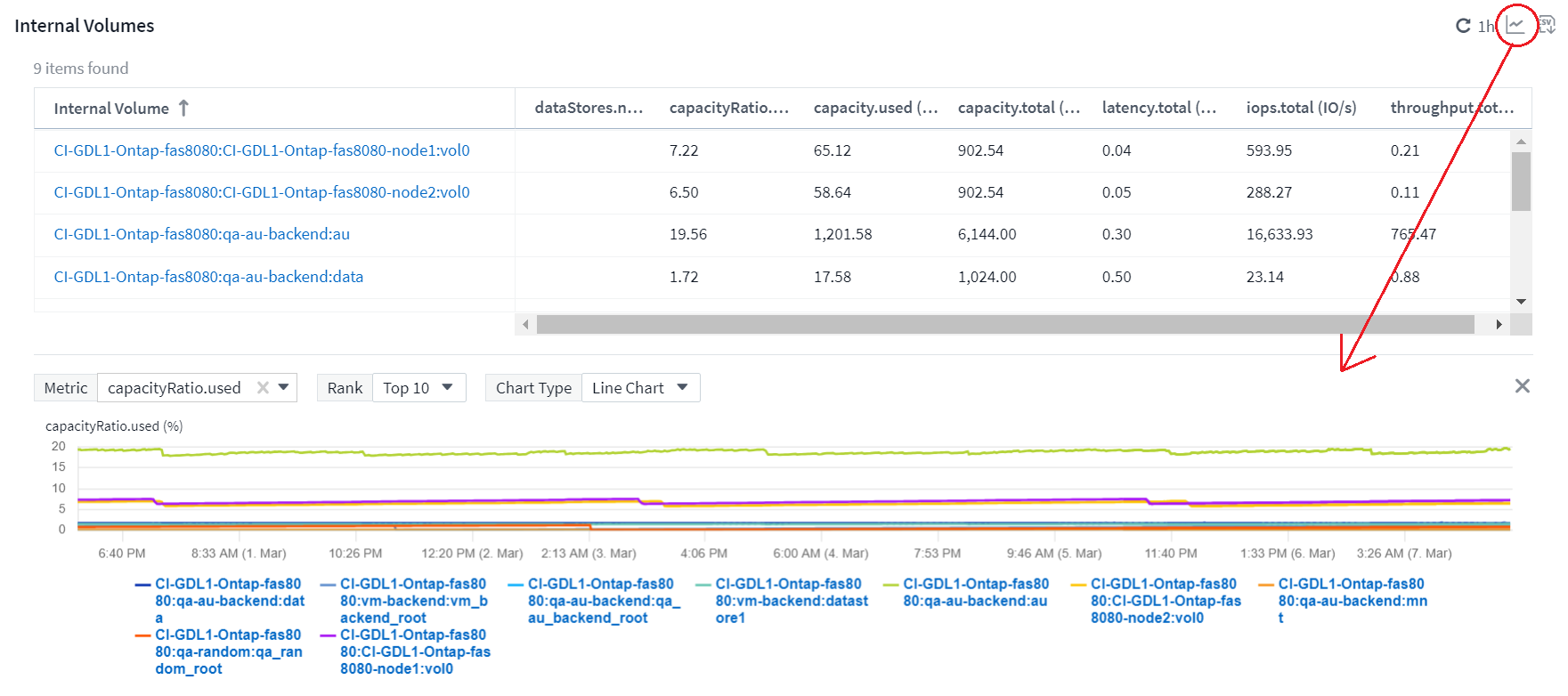Toggle the line chart view icon

click(x=1515, y=25)
